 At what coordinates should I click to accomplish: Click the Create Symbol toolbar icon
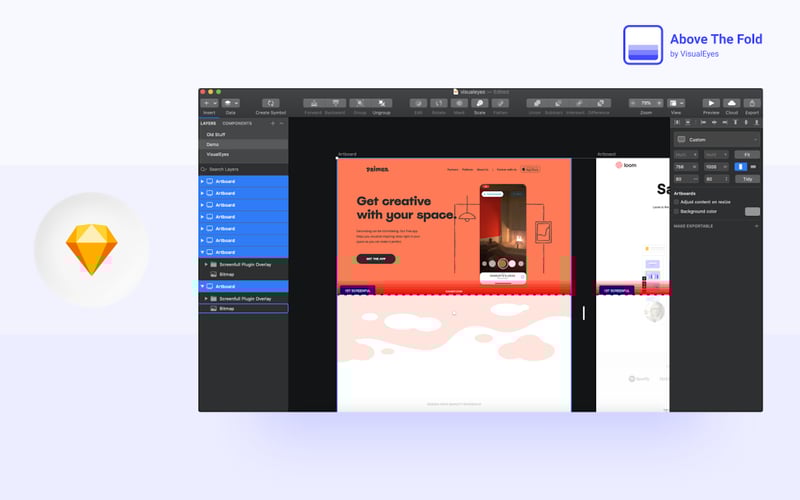270,103
